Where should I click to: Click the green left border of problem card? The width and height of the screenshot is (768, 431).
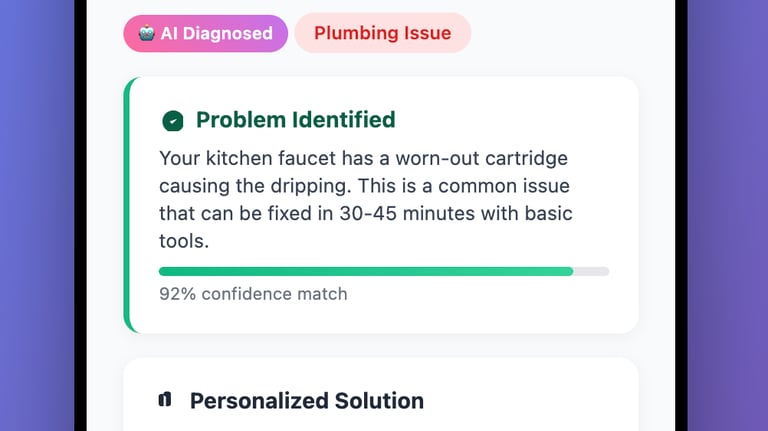click(127, 205)
